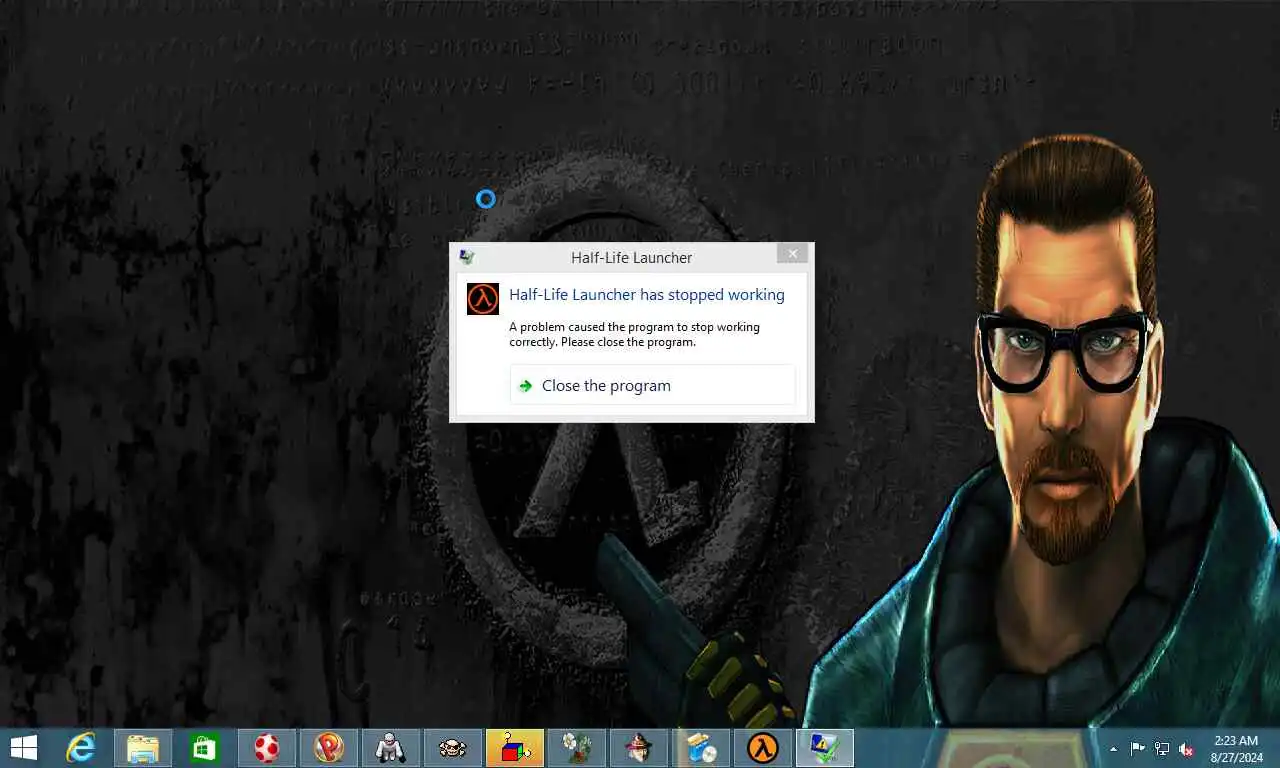This screenshot has width=1280, height=768.
Task: Click the muted volume tray icon
Action: [1186, 748]
